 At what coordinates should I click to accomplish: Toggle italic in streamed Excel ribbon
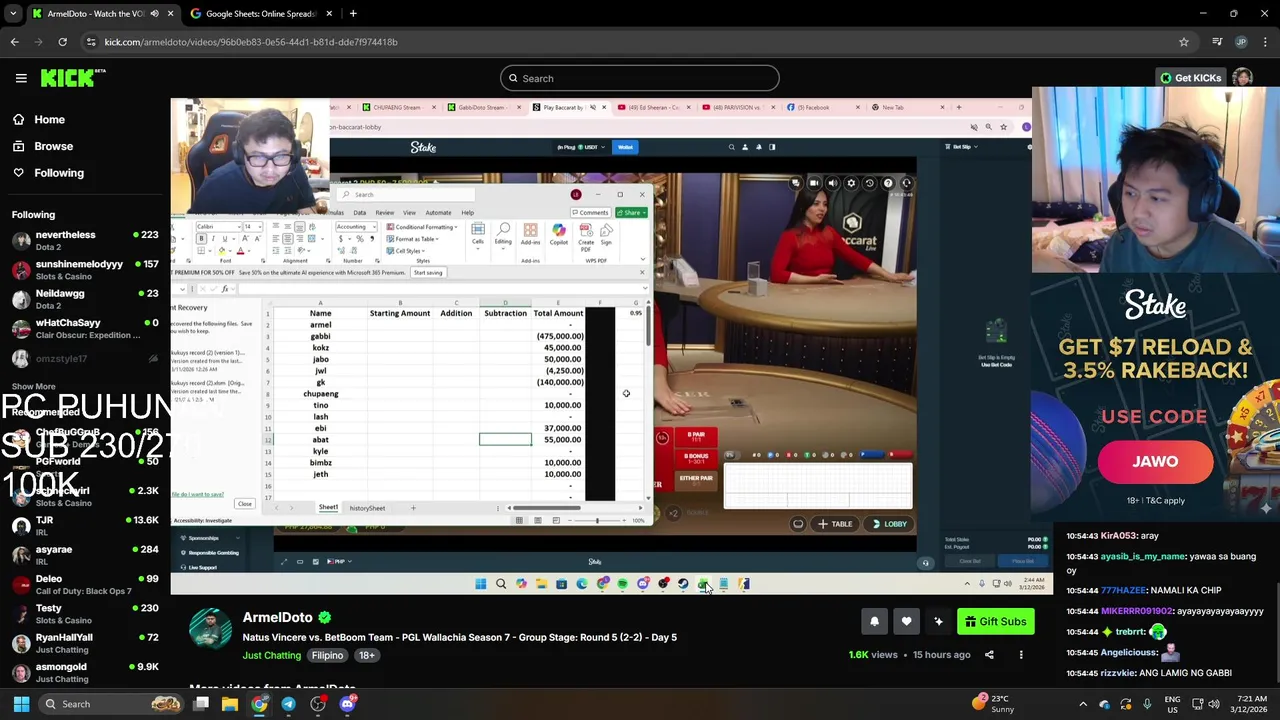tap(213, 239)
